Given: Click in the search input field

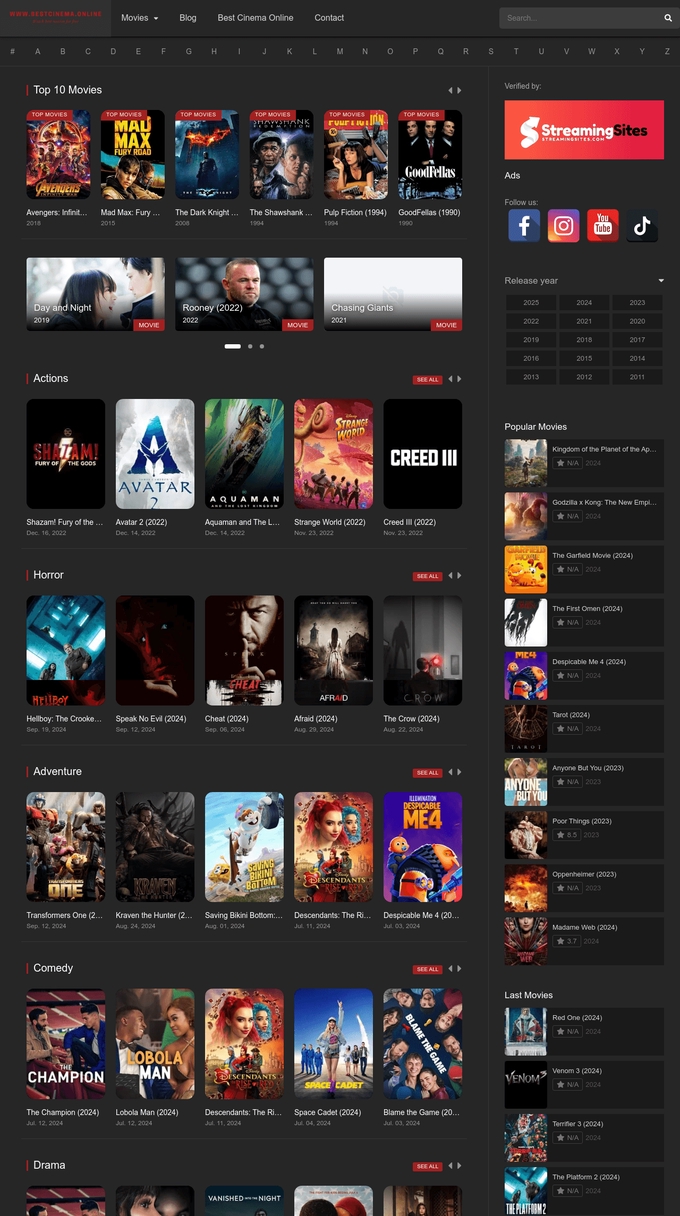Looking at the screenshot, I should 580,18.
